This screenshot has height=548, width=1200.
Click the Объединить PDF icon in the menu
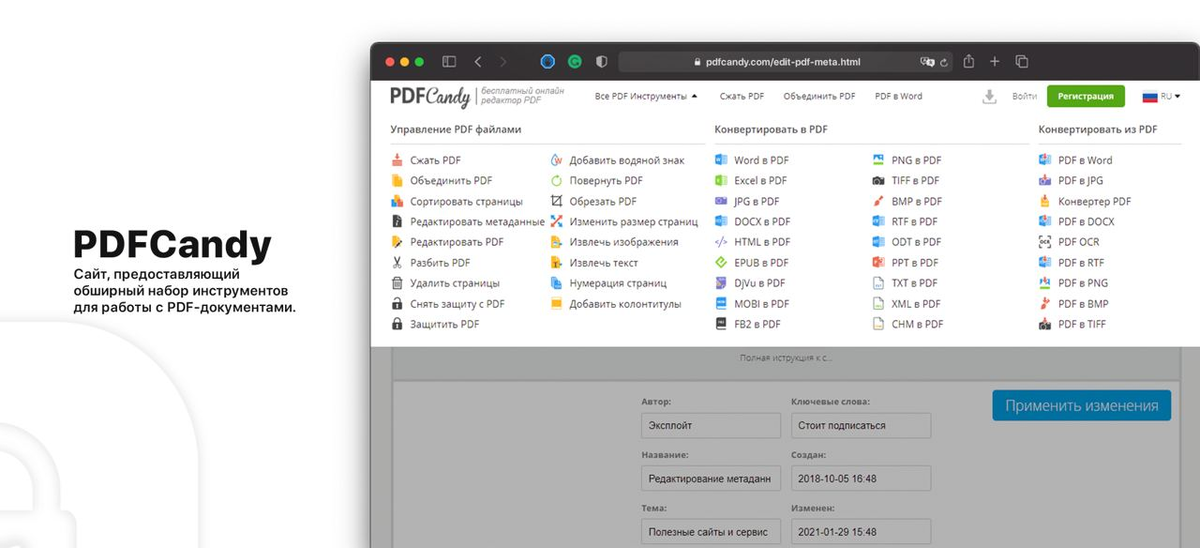tap(397, 181)
